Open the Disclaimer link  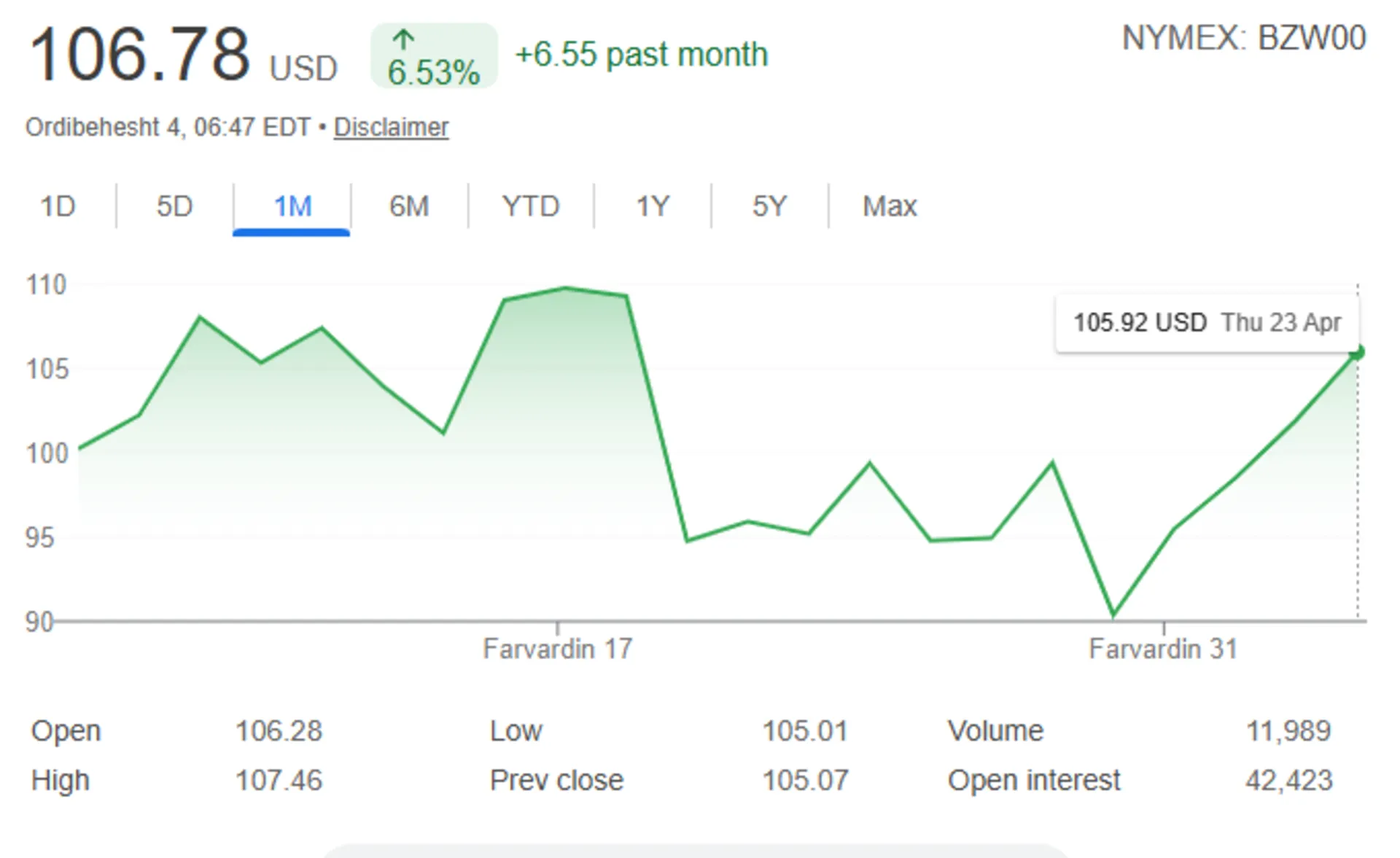tap(391, 128)
